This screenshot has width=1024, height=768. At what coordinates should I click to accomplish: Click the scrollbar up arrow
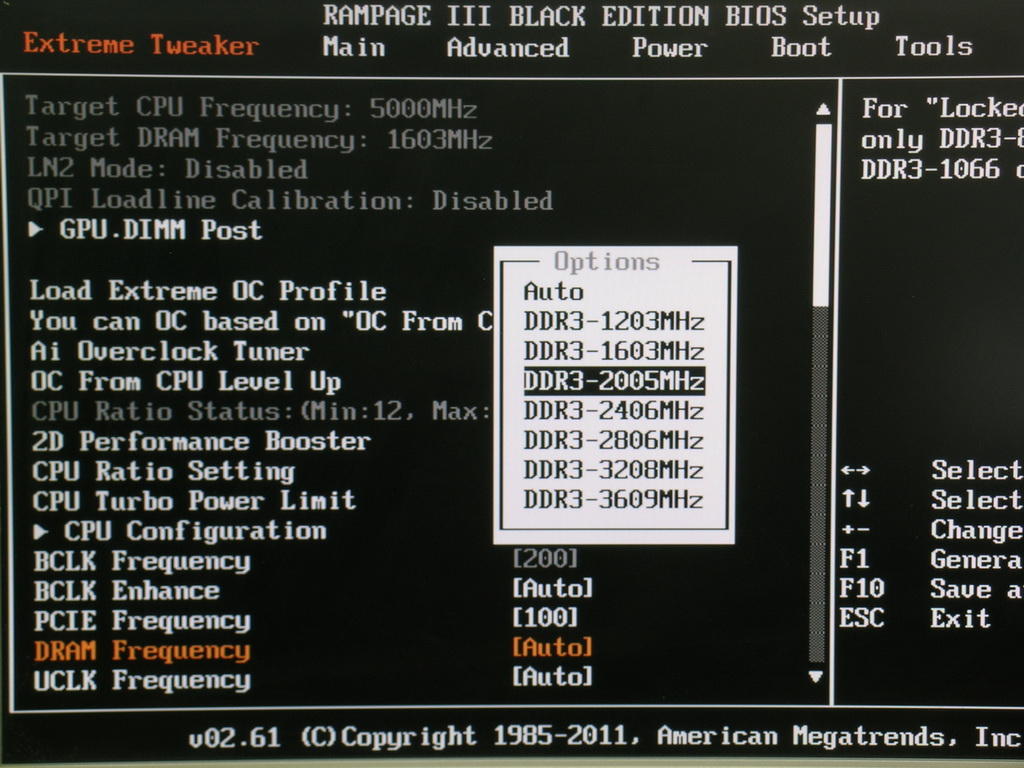pyautogui.click(x=823, y=110)
